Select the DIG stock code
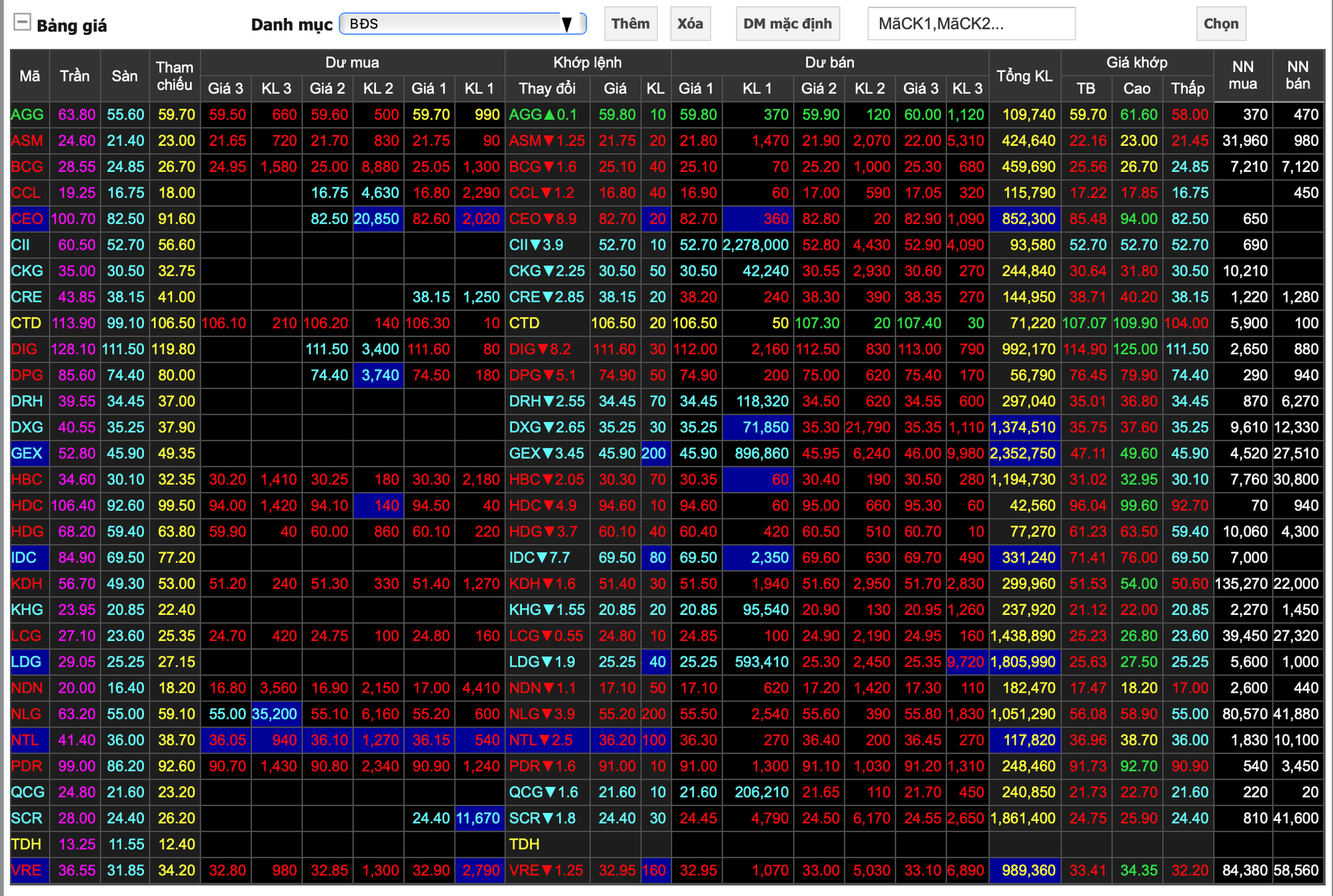Screen dimensions: 1333x896 [25, 349]
